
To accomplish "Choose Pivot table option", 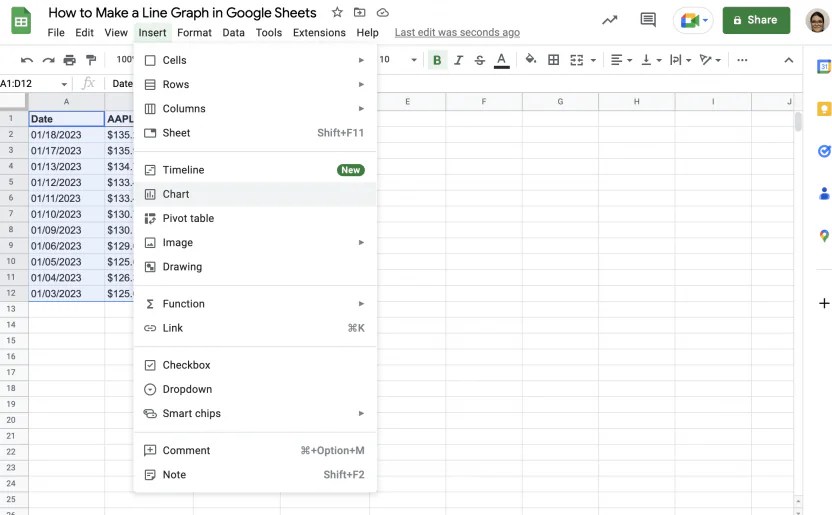I will (255, 219).
